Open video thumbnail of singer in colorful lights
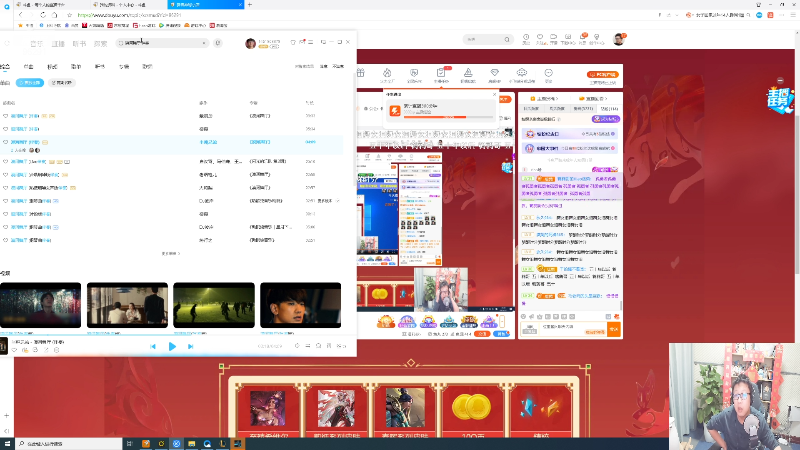800x450 pixels. coord(40,305)
